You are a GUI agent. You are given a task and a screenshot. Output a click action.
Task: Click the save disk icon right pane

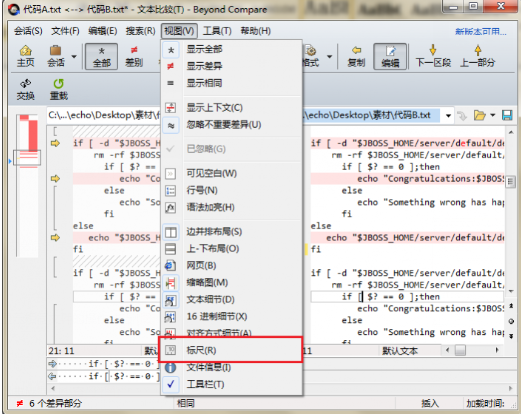[x=507, y=116]
